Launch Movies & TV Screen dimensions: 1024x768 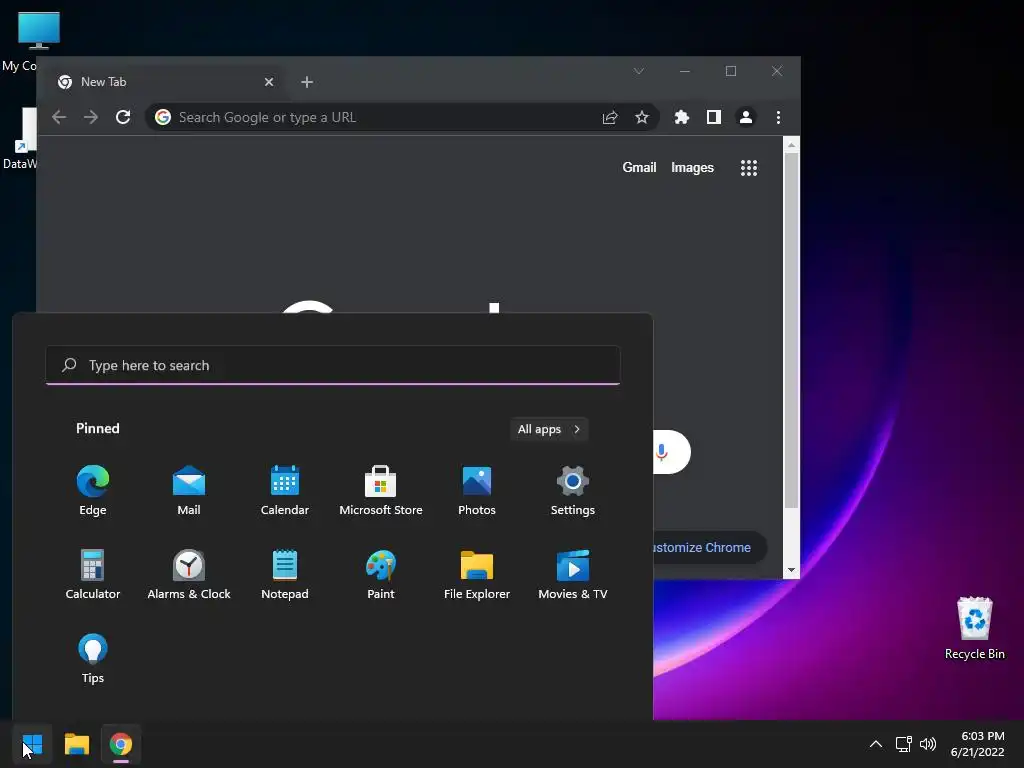(x=573, y=575)
